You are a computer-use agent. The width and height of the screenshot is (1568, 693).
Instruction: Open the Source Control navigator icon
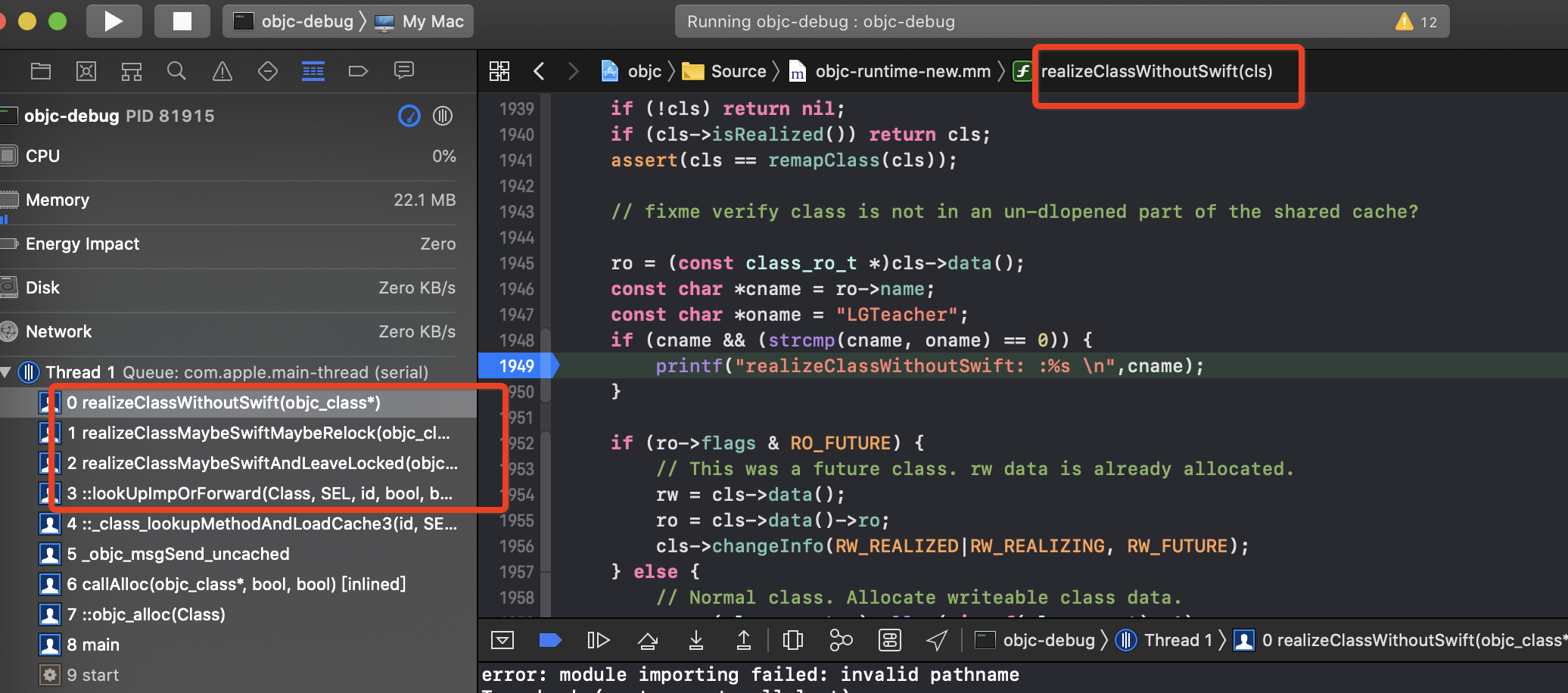pos(86,71)
